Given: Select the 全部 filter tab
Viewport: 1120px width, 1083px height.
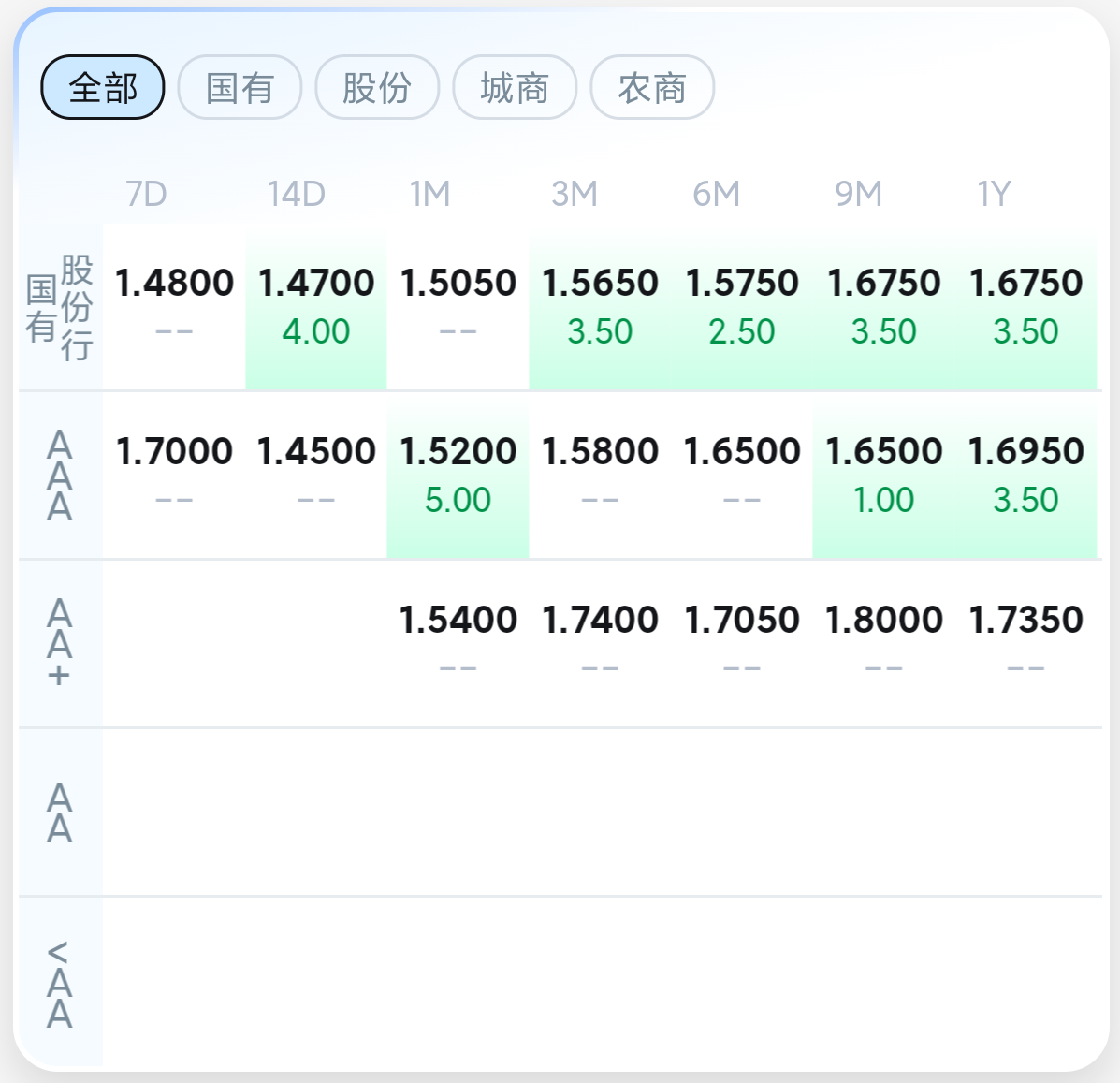Looking at the screenshot, I should (103, 87).
